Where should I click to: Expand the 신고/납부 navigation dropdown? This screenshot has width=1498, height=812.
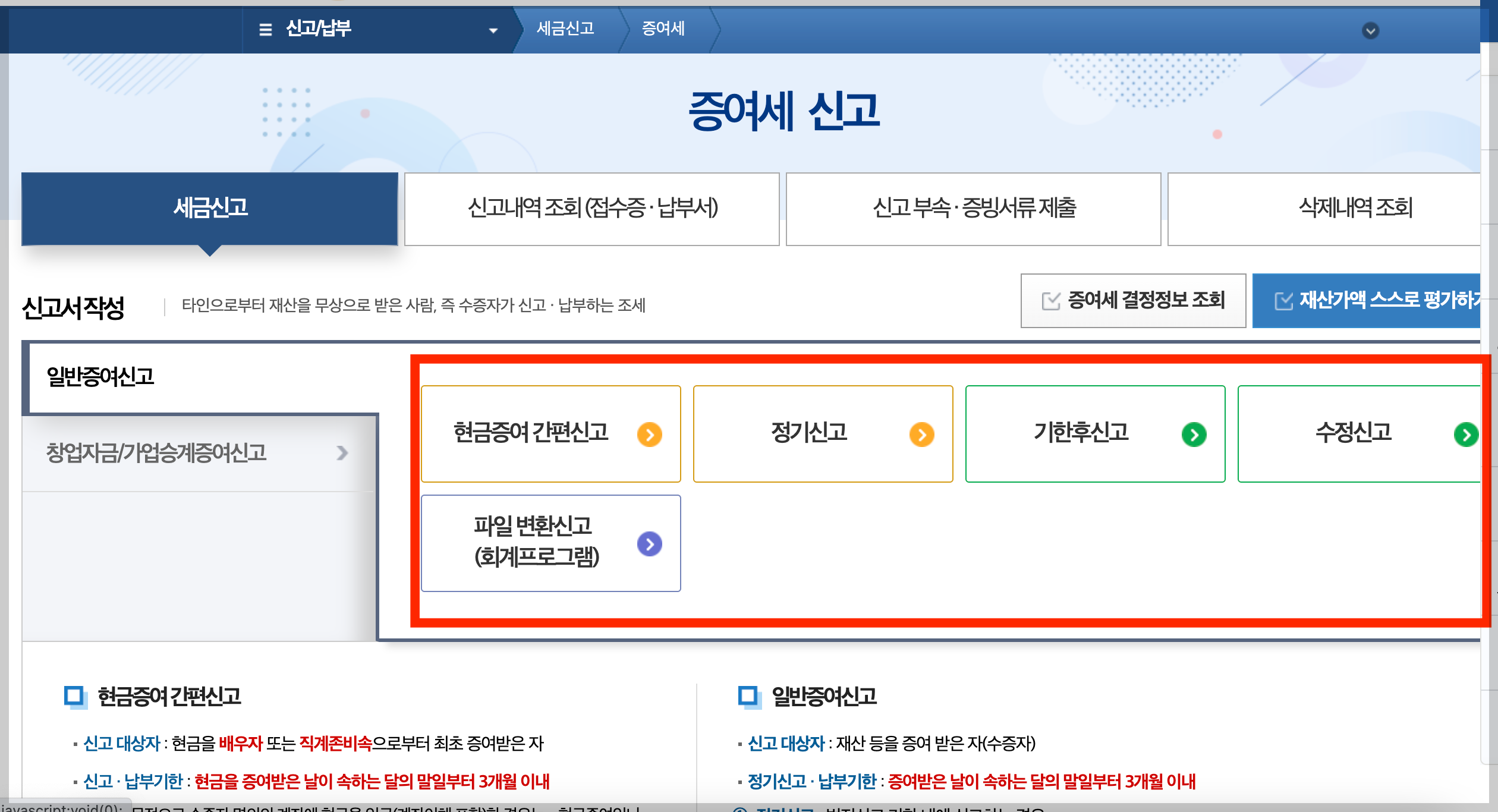coord(492,29)
